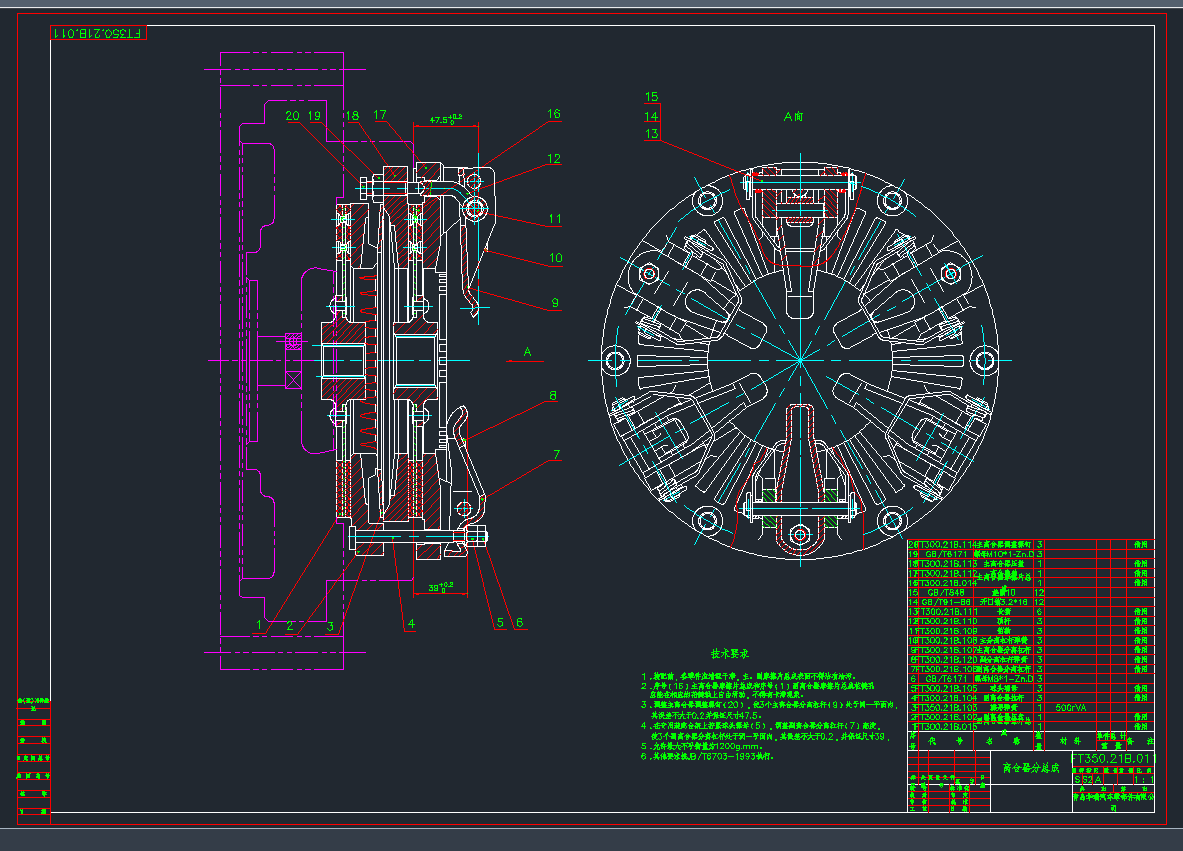Click the 1:1 scale cell in title block

[x=1144, y=779]
